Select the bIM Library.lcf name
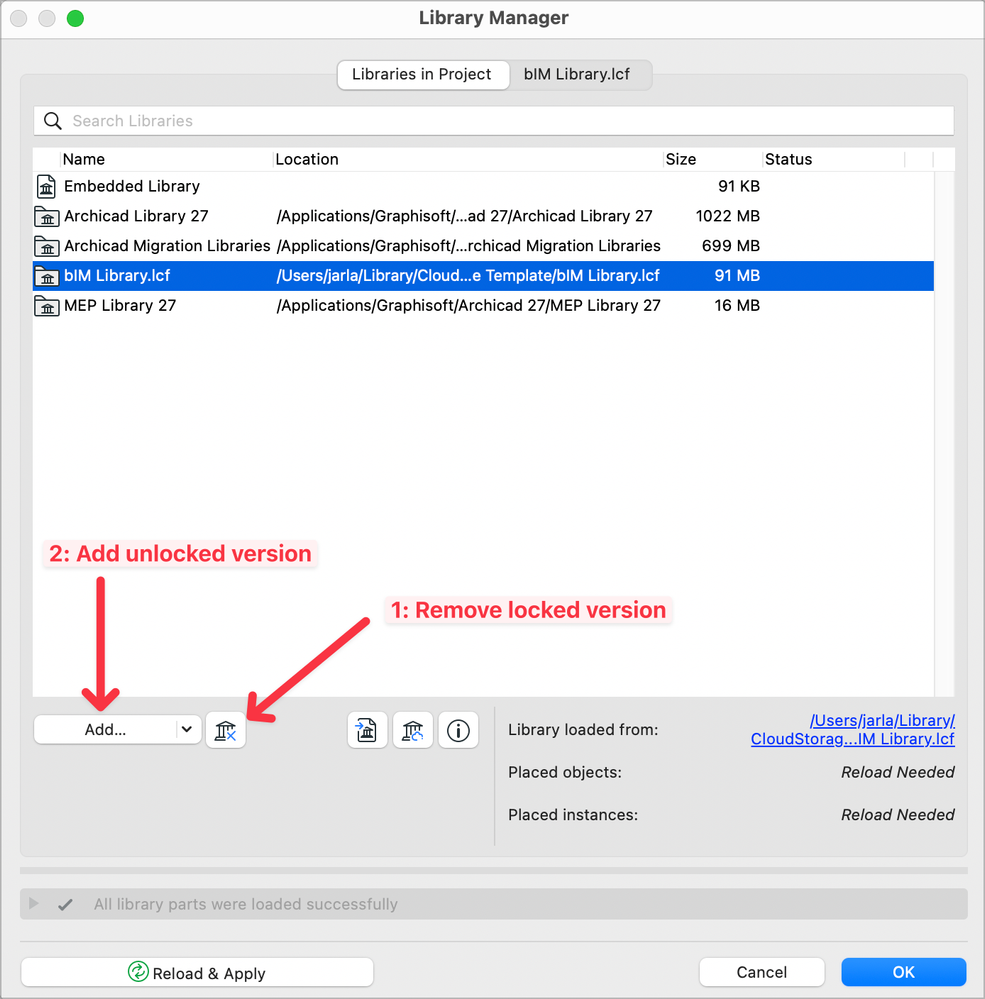Image resolution: width=985 pixels, height=999 pixels. click(x=117, y=276)
